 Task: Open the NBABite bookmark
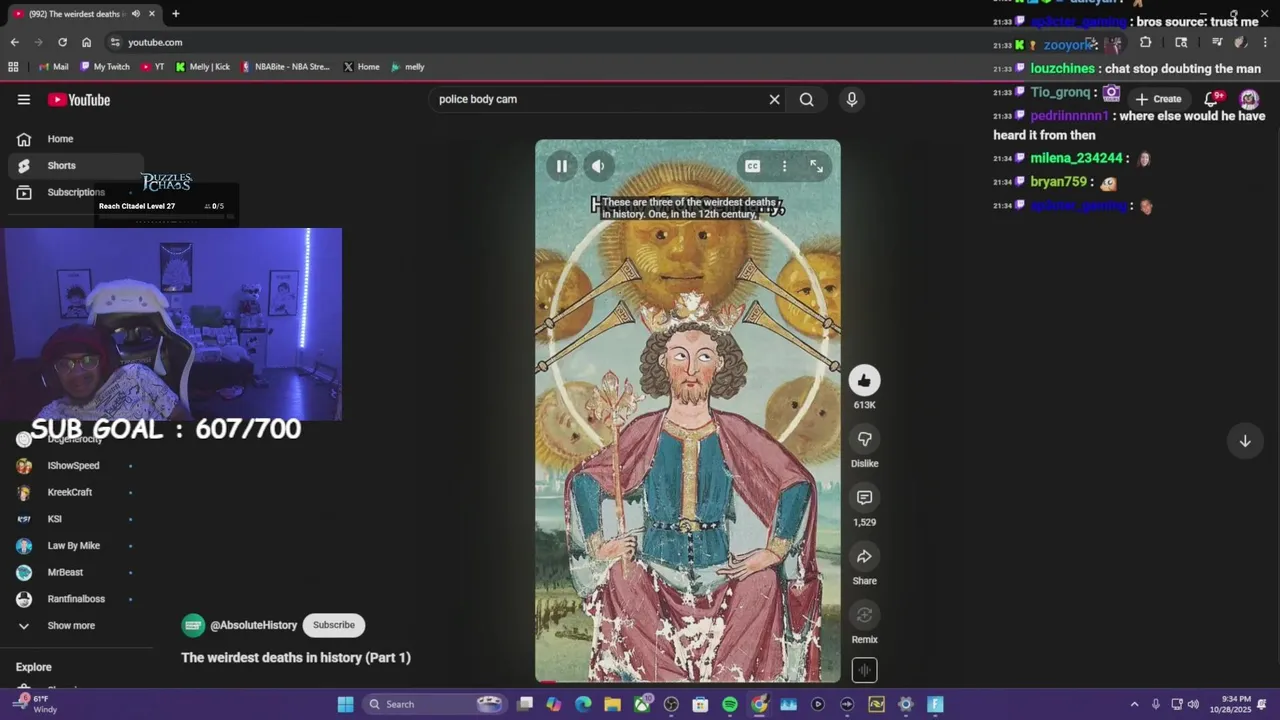point(286,67)
